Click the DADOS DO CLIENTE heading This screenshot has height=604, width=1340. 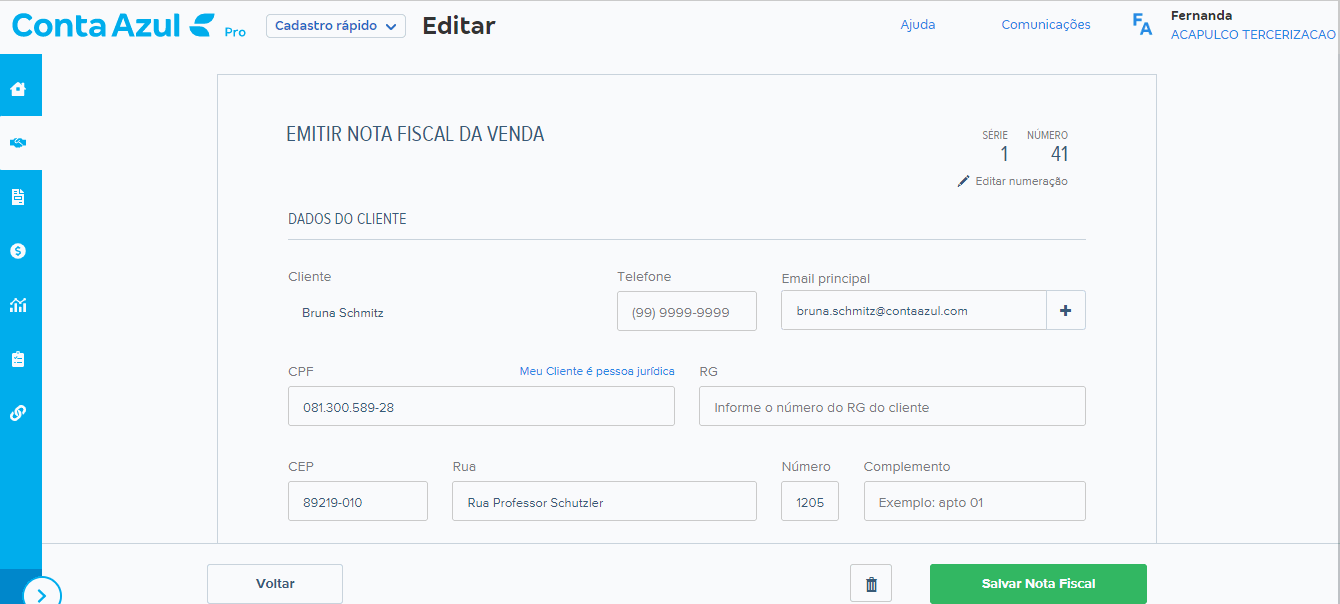(x=347, y=219)
